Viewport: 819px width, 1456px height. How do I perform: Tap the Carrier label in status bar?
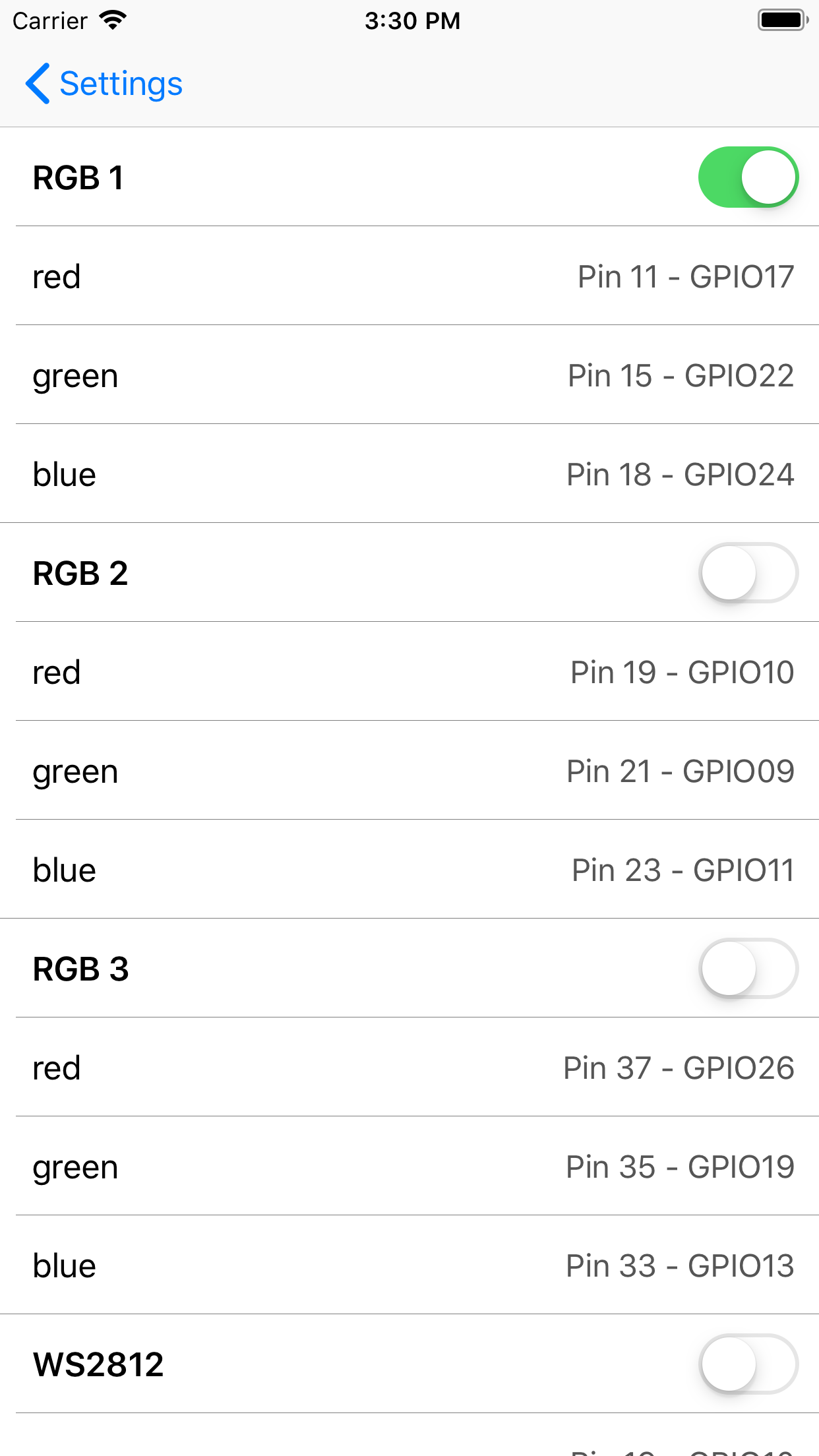50,20
